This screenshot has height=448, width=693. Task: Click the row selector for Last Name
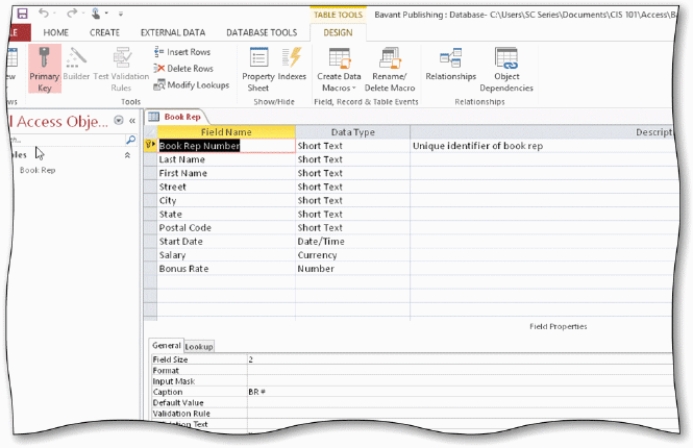point(150,159)
